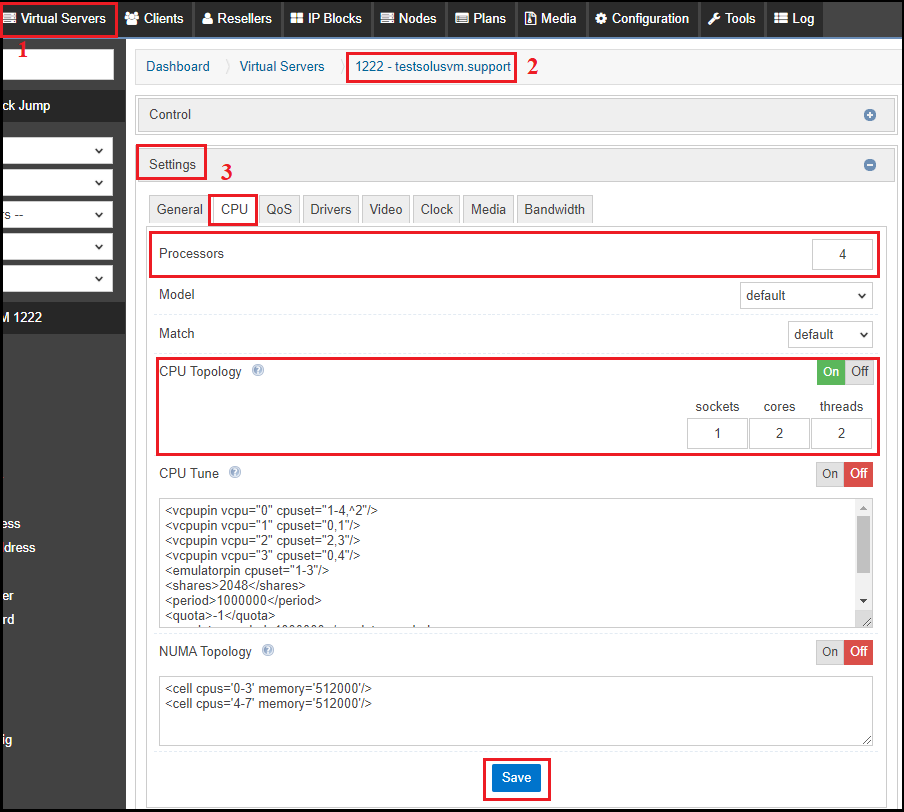Collapse the Settings panel minus icon
Screen dimensions: 904x812
(869, 165)
